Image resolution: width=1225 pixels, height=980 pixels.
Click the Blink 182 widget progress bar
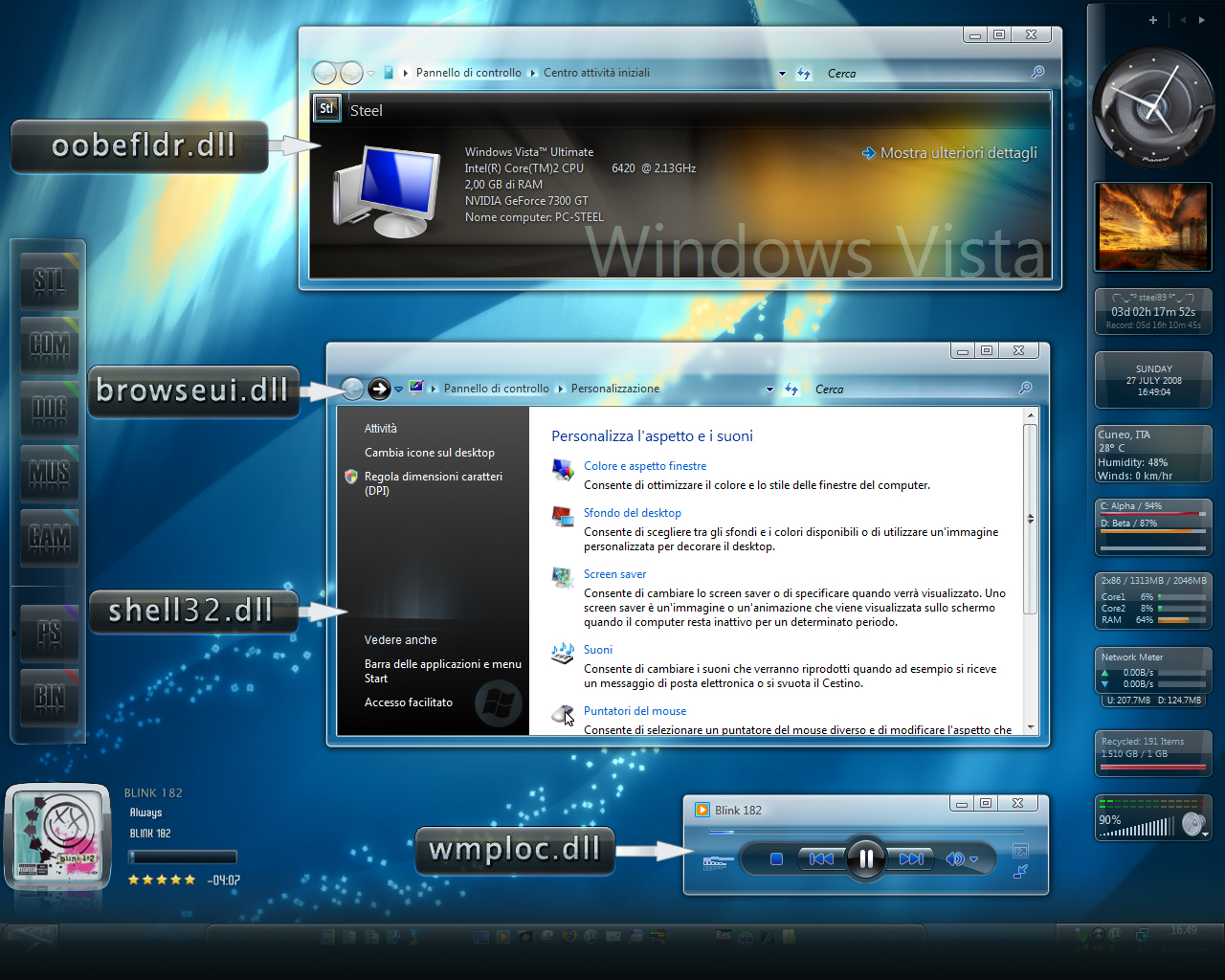[x=183, y=857]
